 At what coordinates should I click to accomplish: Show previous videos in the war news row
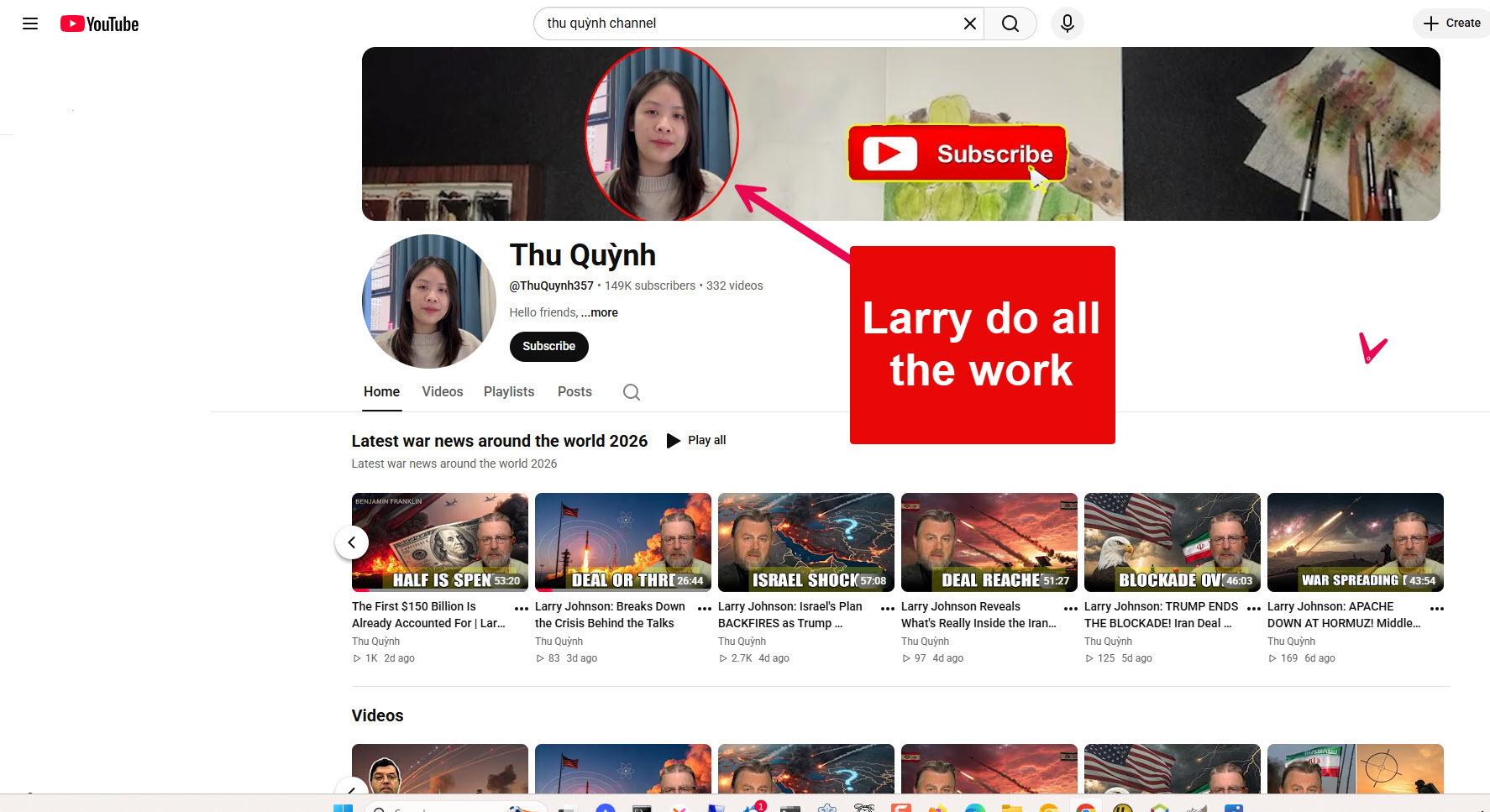click(352, 542)
